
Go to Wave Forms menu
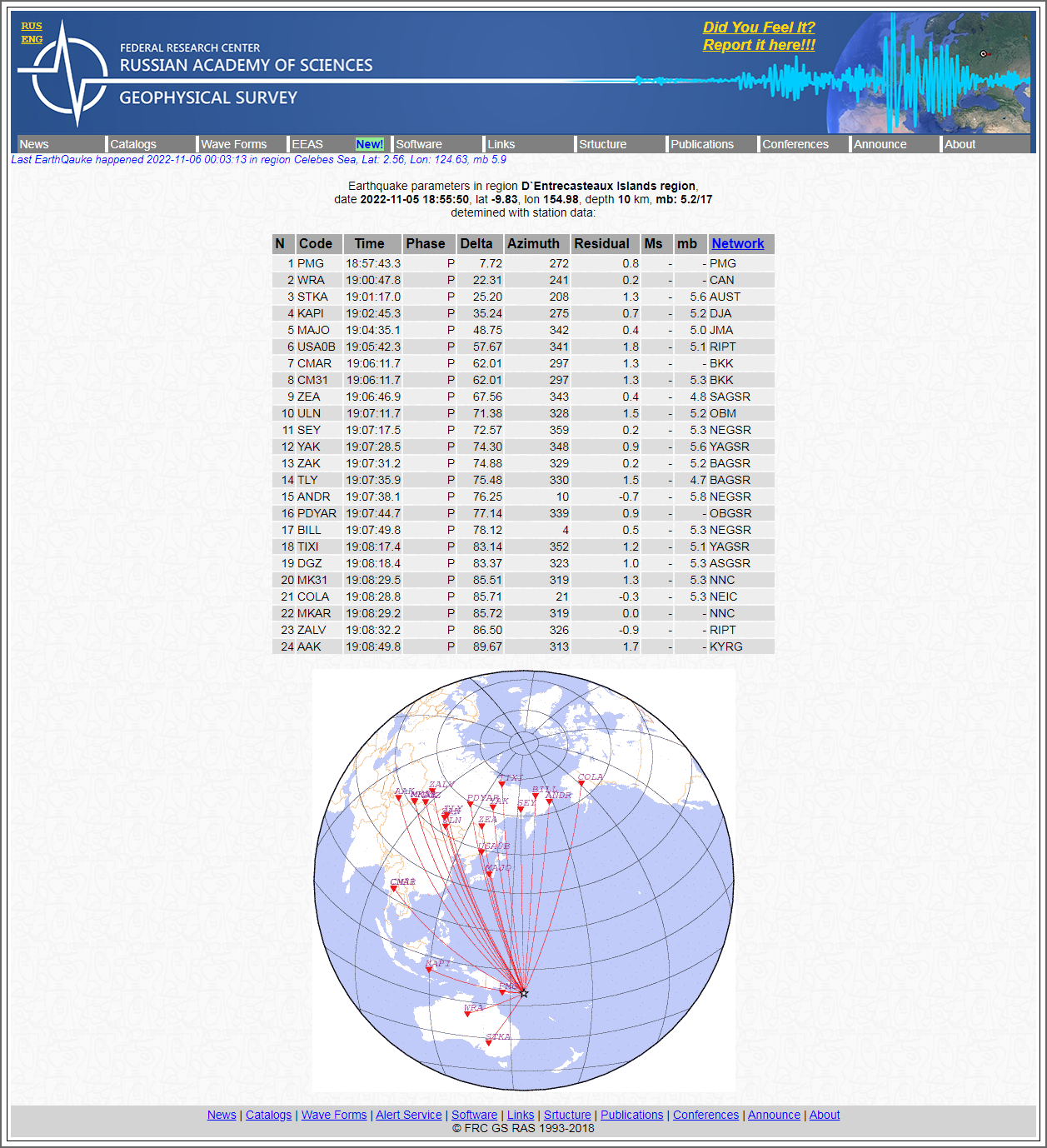tap(234, 144)
